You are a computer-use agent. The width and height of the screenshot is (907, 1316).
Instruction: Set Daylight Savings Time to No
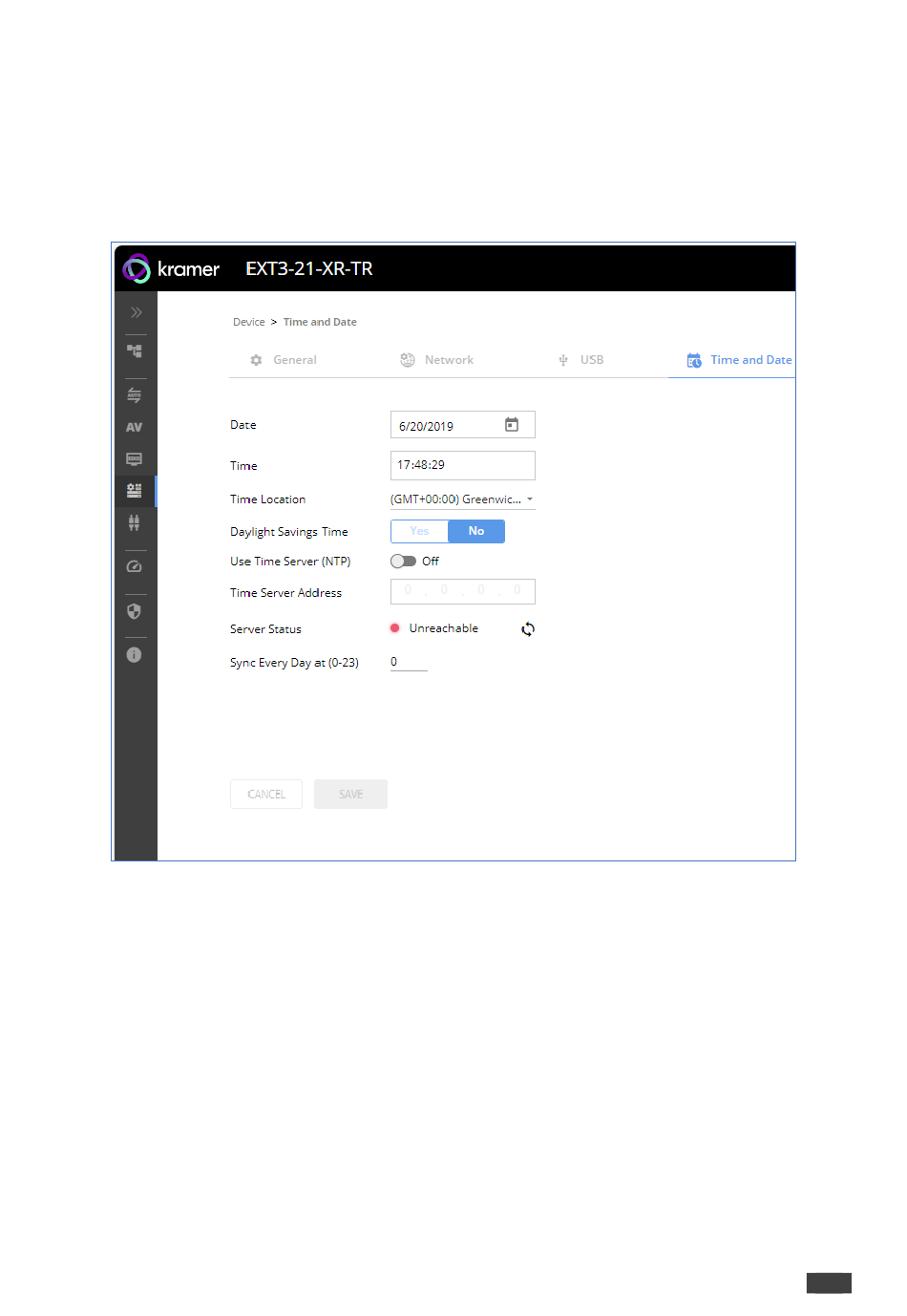[476, 531]
